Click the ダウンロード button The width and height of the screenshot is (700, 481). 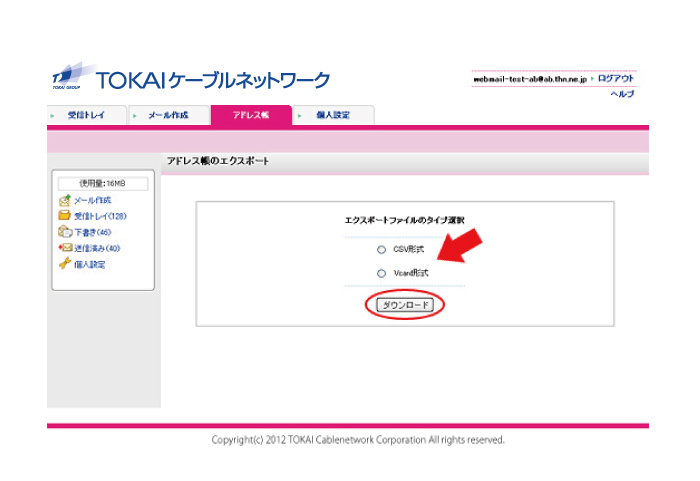405,305
